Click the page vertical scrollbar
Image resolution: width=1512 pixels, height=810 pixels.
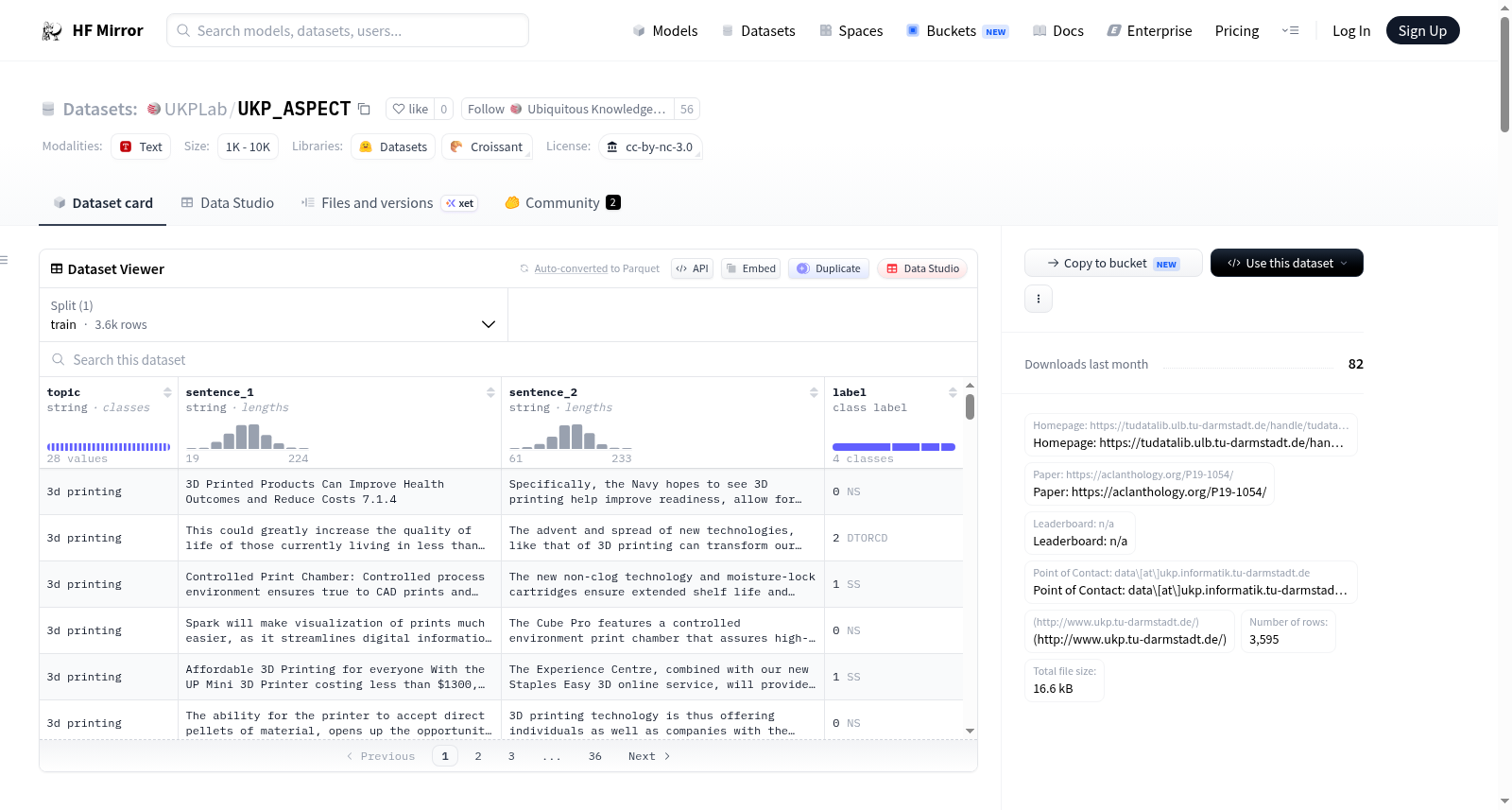1504,76
